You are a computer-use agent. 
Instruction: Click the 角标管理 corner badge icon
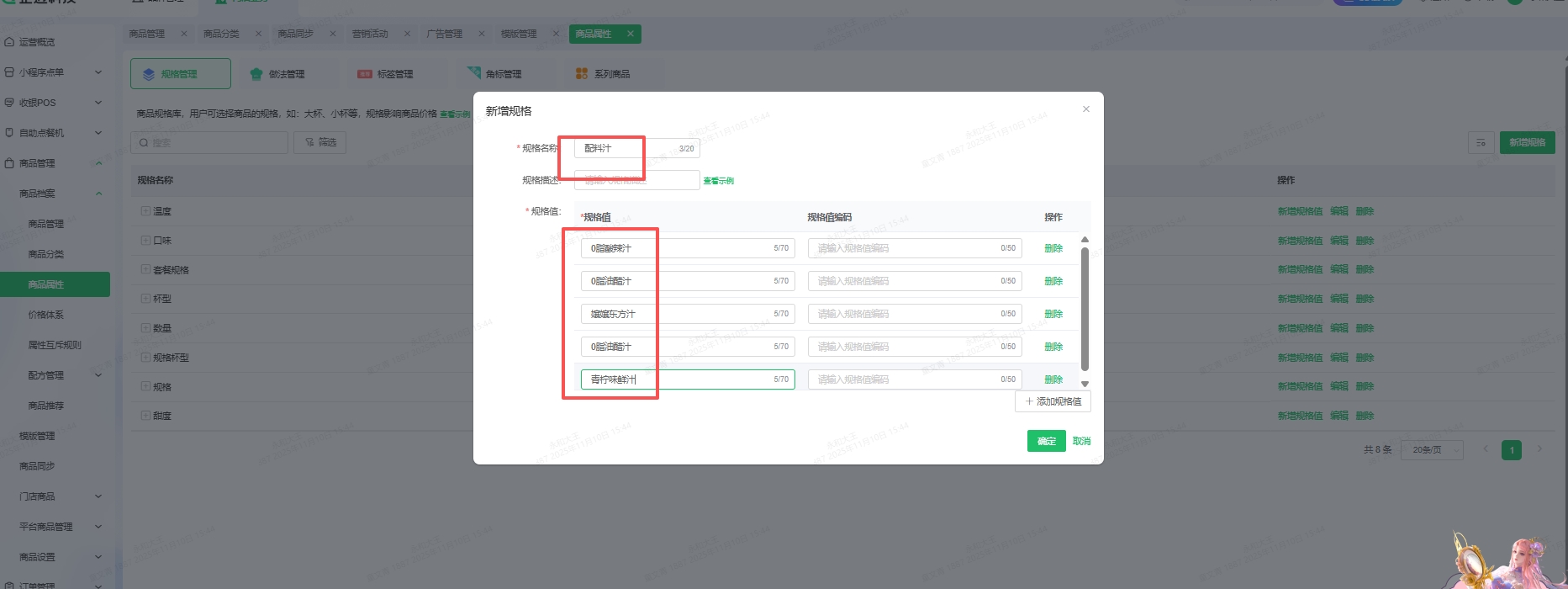[474, 74]
